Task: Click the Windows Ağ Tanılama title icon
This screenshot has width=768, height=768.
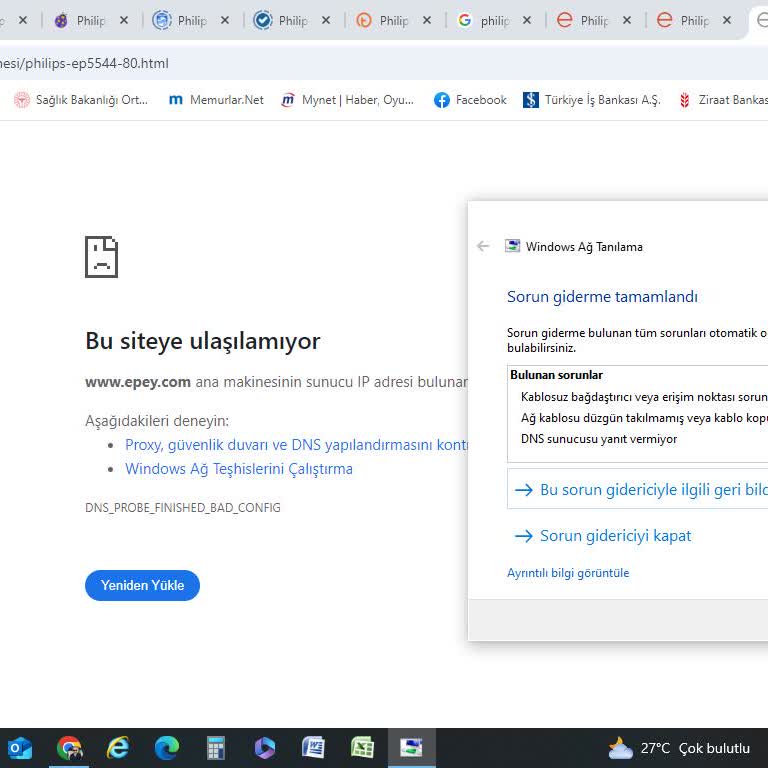Action: (512, 246)
